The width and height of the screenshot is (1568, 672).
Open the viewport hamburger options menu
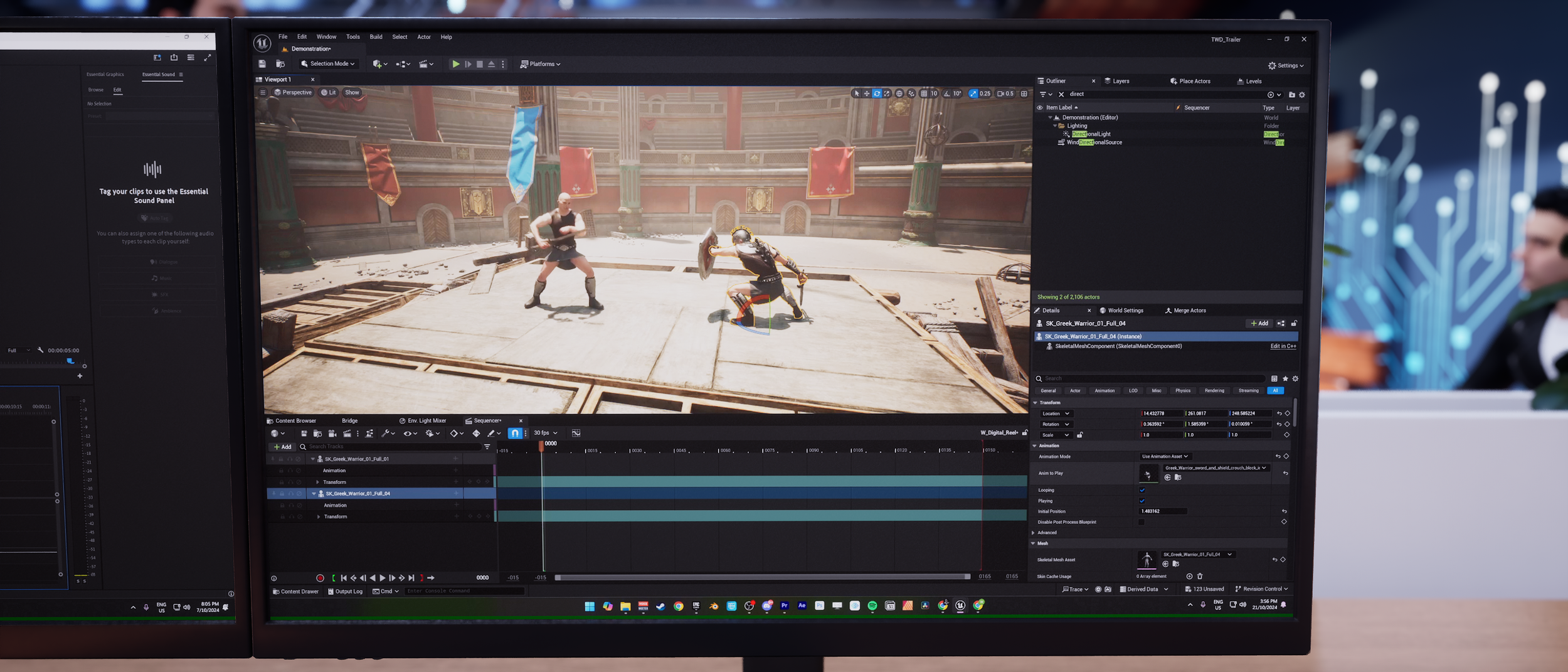point(263,92)
